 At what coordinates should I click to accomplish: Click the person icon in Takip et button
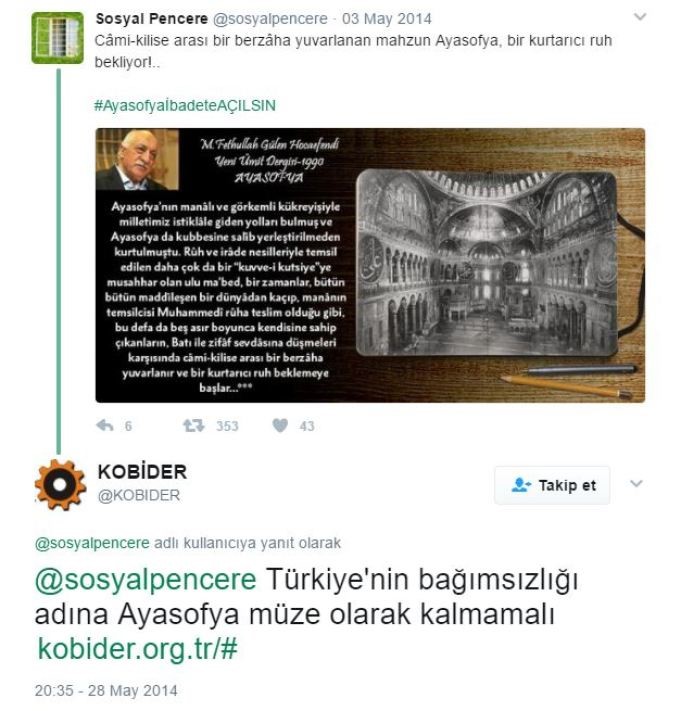[520, 485]
